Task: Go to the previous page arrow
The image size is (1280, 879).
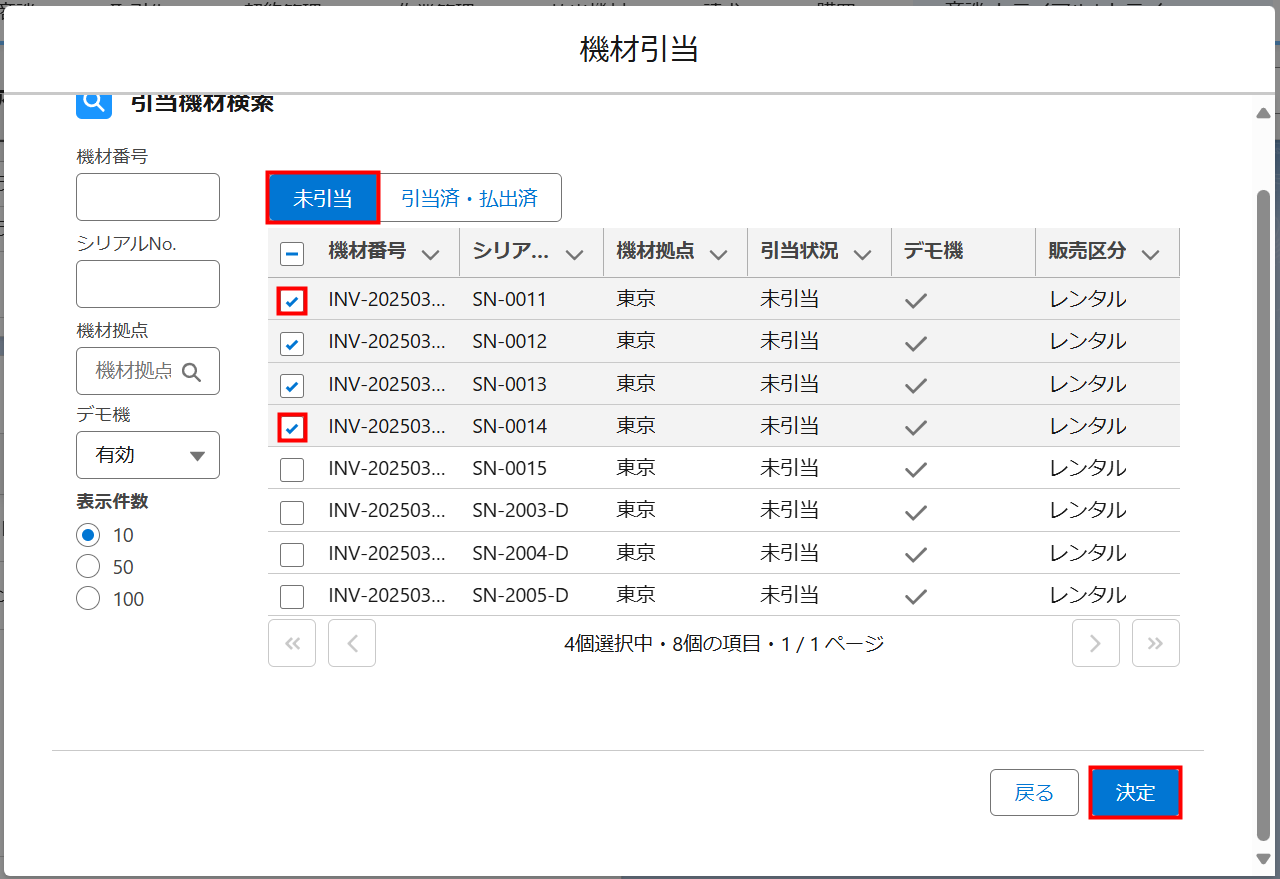Action: tap(352, 643)
